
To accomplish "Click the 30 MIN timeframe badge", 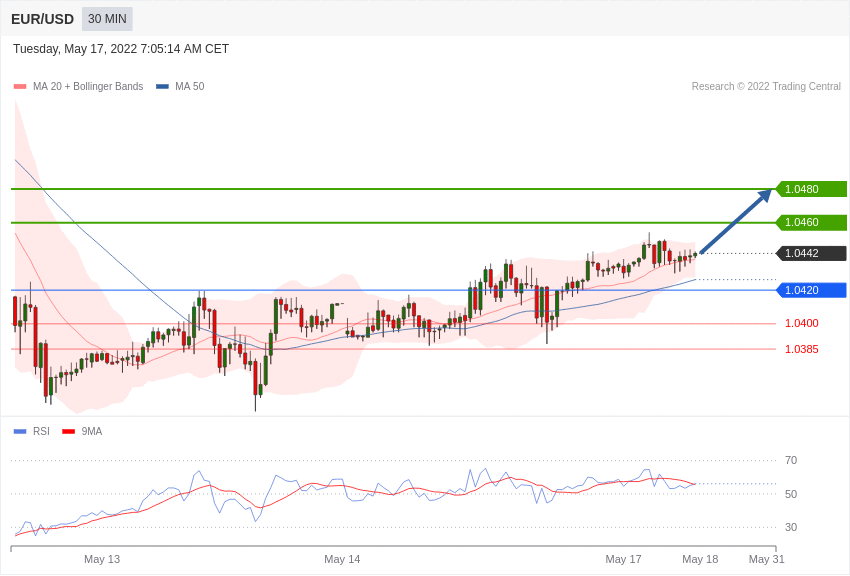I will click(107, 19).
